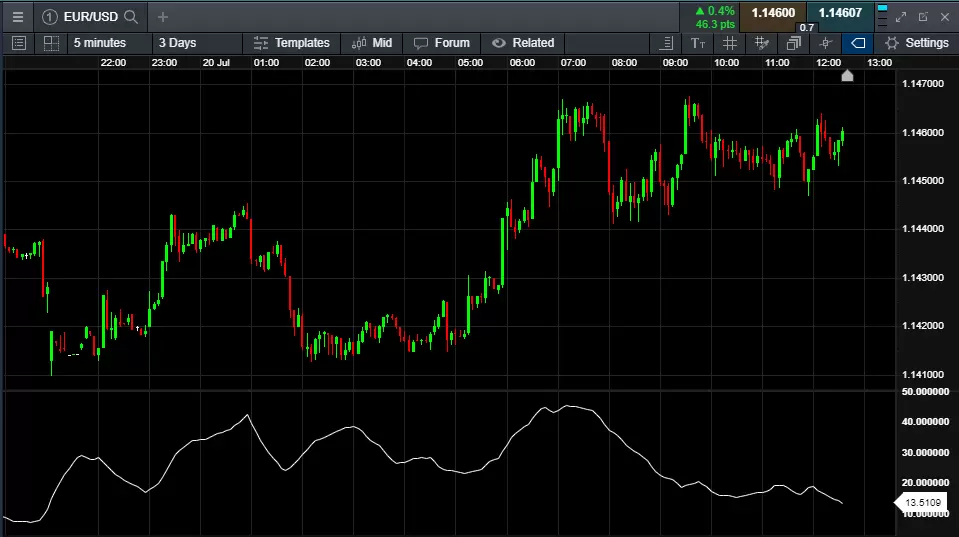The image size is (959, 537).
Task: Toggle the Related eye view
Action: pyautogui.click(x=523, y=43)
